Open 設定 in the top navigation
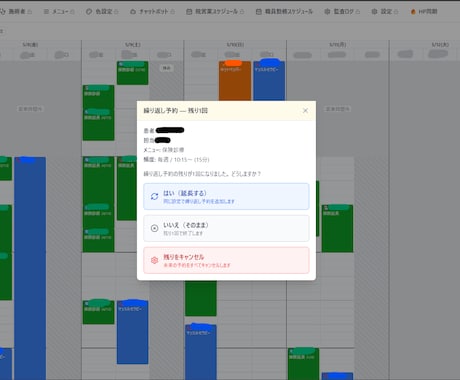460x380 pixels. pos(385,12)
